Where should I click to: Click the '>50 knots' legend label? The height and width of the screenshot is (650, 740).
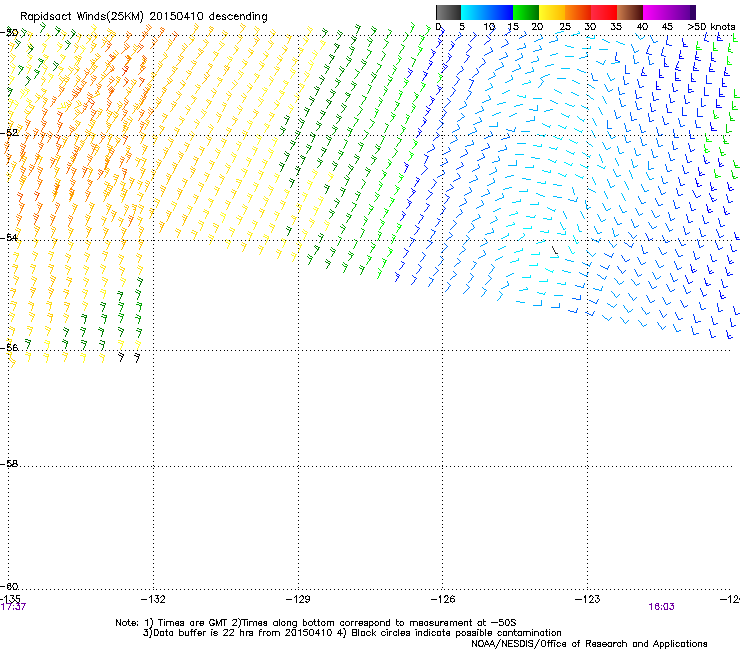711,27
